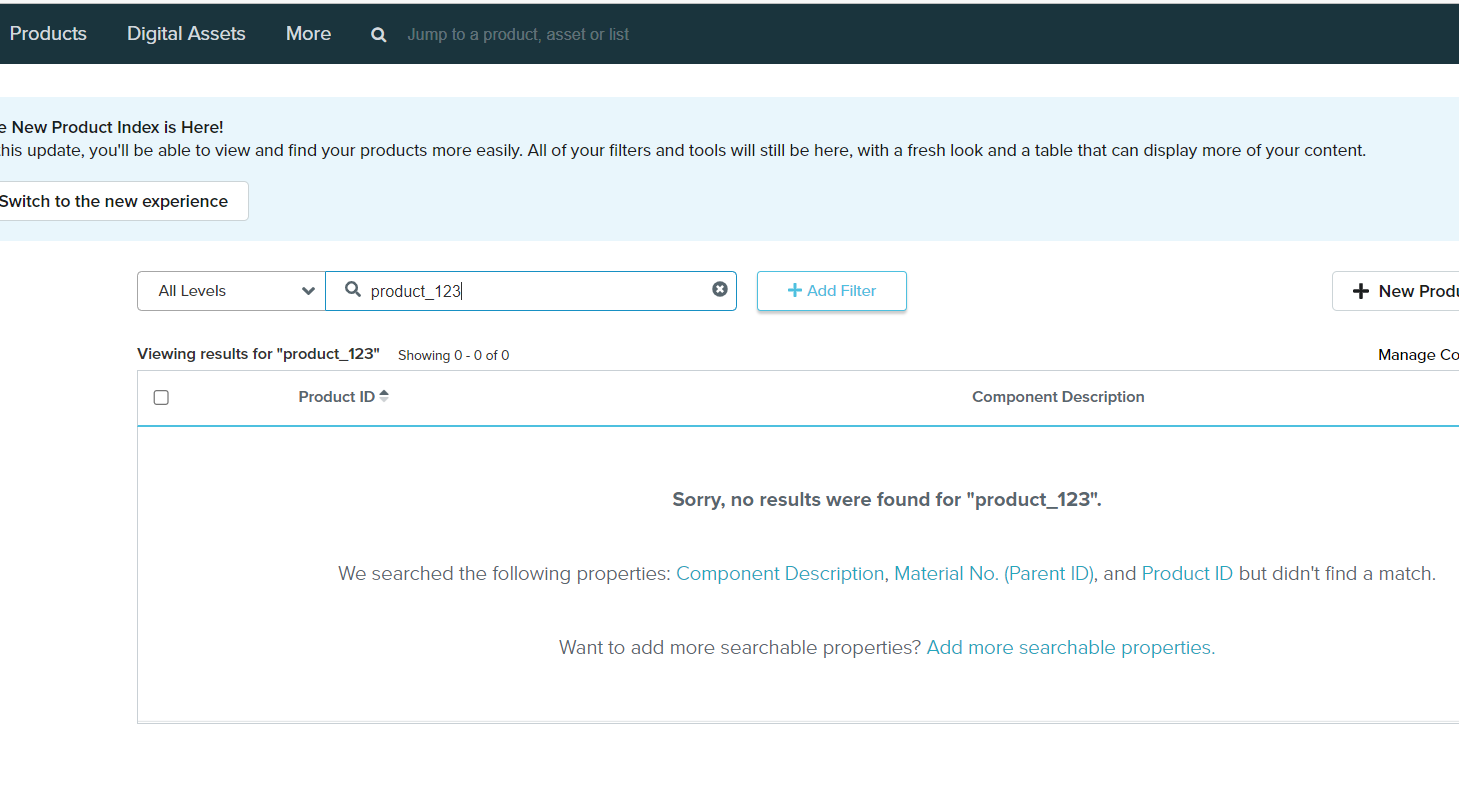The image size is (1459, 788).
Task: Open Manage Columns
Action: click(1417, 355)
